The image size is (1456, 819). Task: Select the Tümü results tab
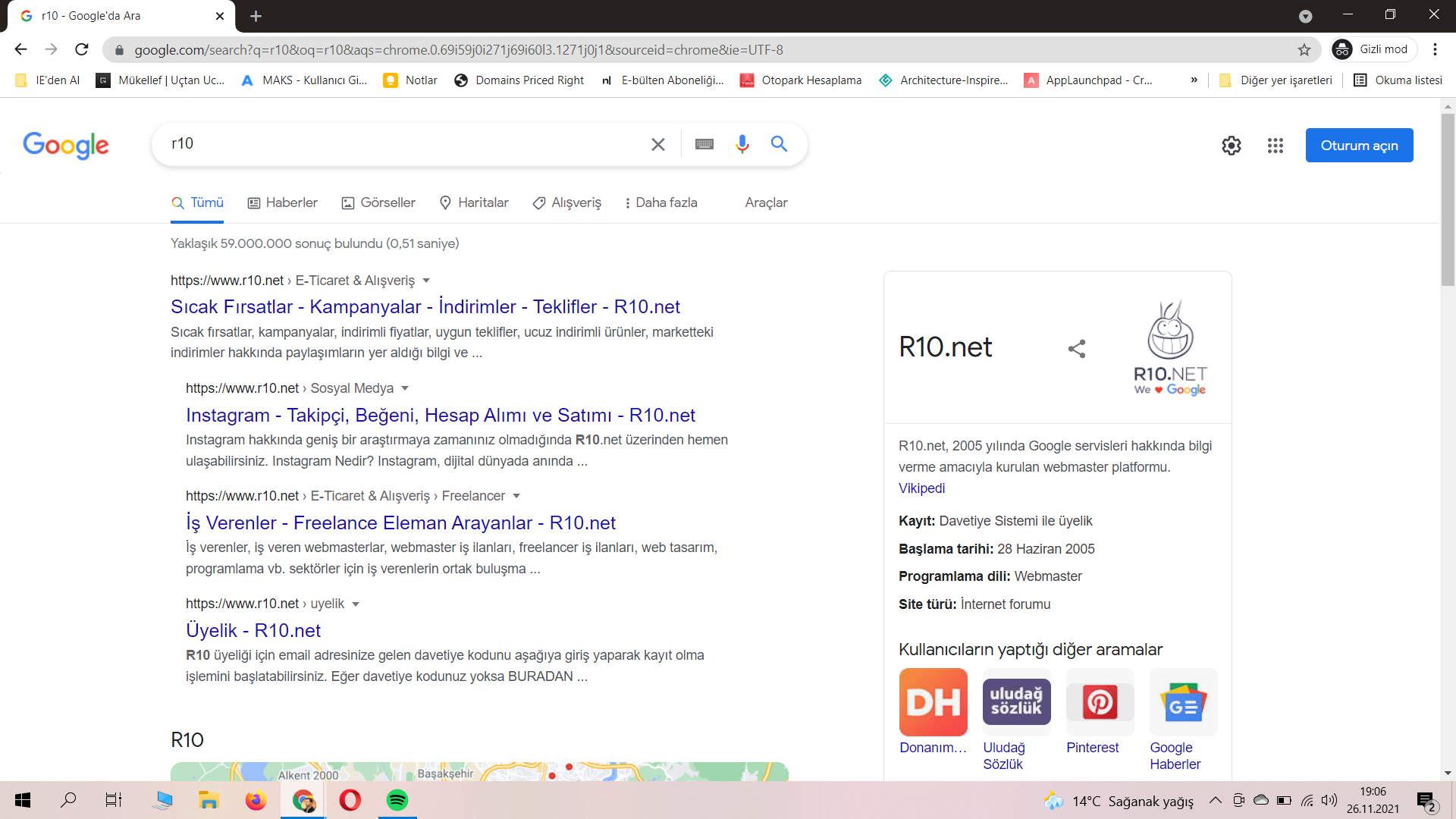[197, 203]
